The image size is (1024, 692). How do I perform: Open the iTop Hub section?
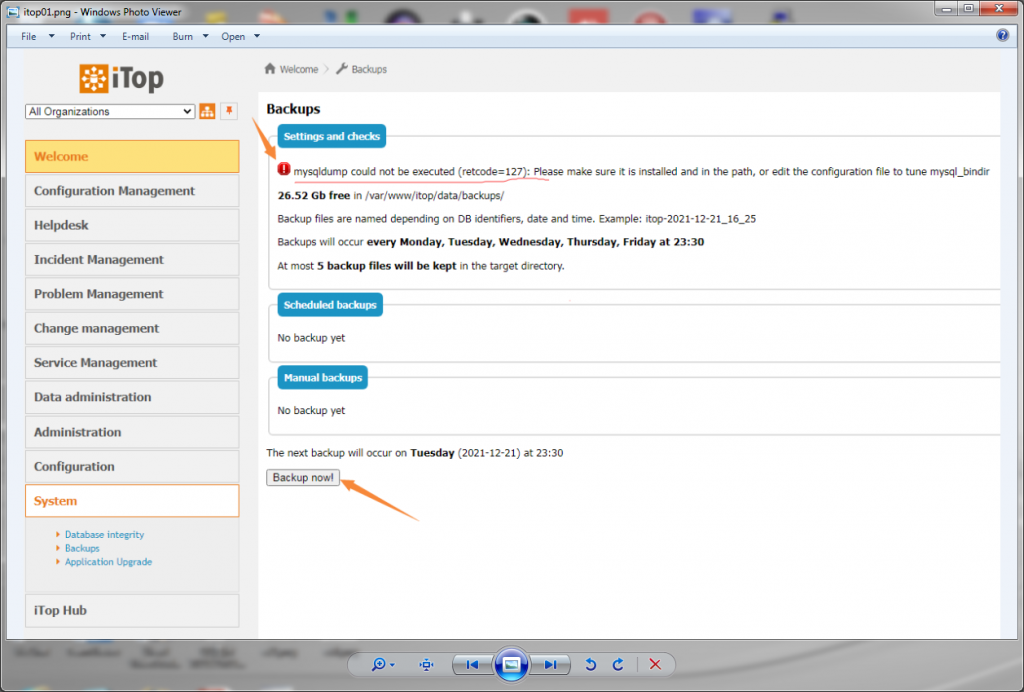(132, 610)
